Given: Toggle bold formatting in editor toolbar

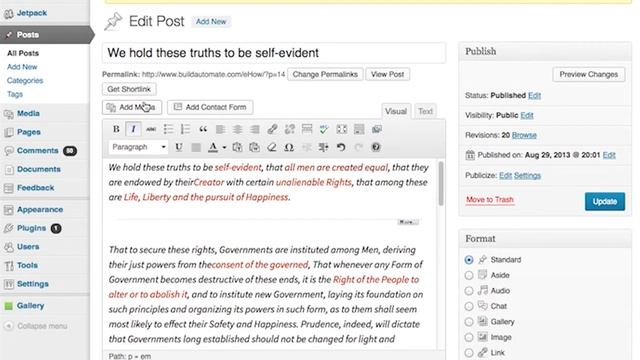Looking at the screenshot, I should click(x=116, y=129).
